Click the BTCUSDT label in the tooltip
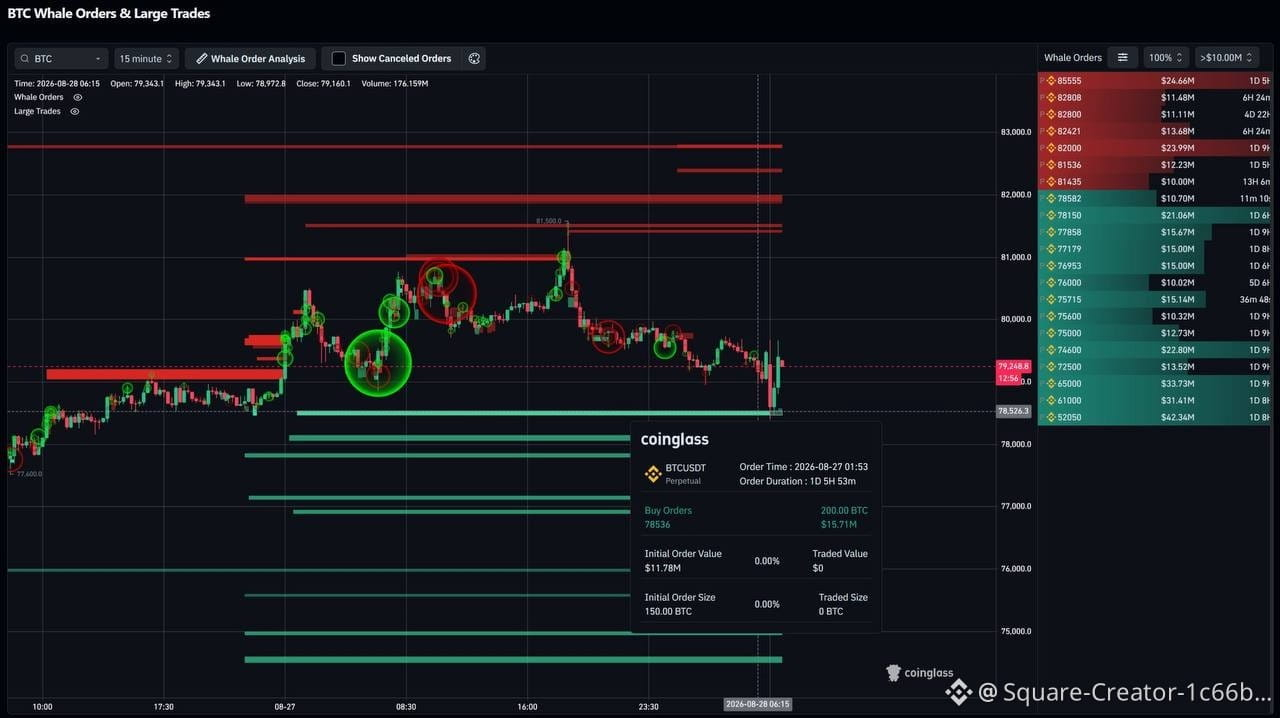The width and height of the screenshot is (1280, 718). [x=686, y=468]
